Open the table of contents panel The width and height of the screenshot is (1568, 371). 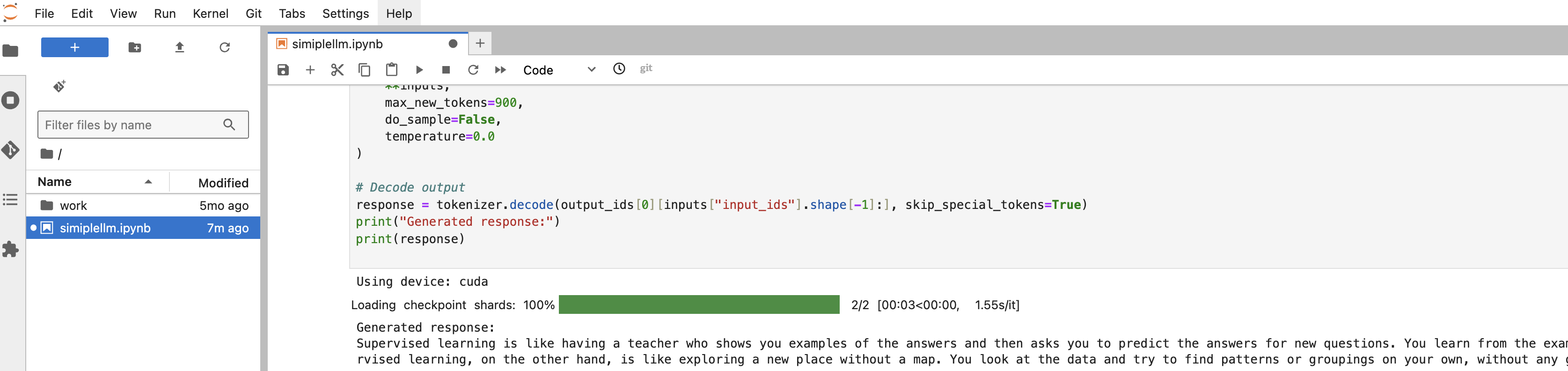(x=10, y=200)
